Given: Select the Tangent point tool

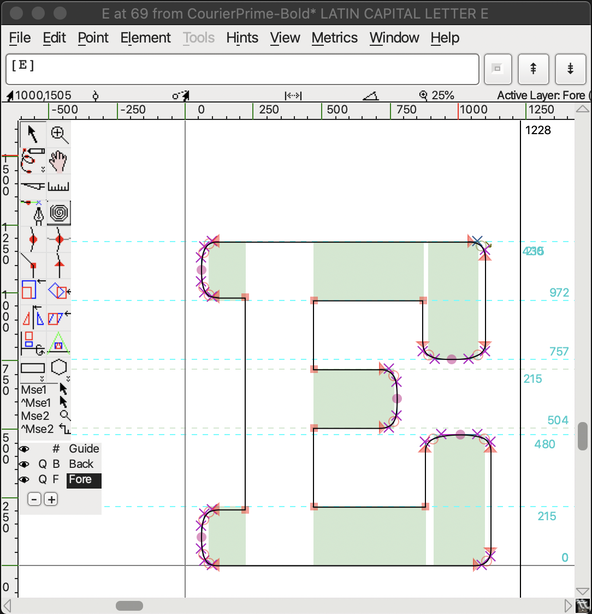Looking at the screenshot, I should point(59,265).
